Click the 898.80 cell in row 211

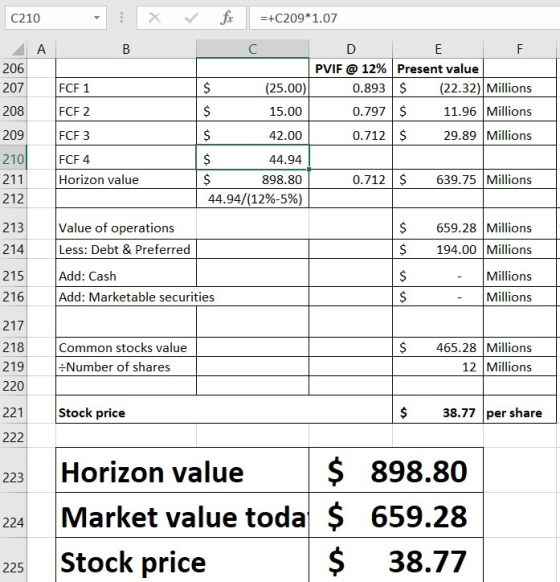252,179
